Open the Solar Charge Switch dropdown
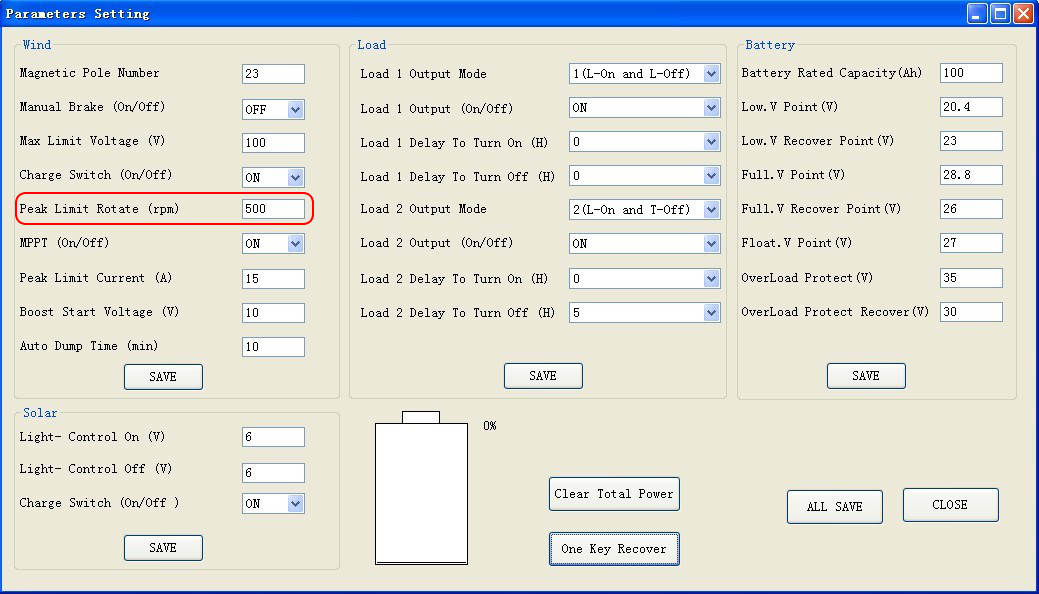The image size is (1039, 594). [273, 503]
